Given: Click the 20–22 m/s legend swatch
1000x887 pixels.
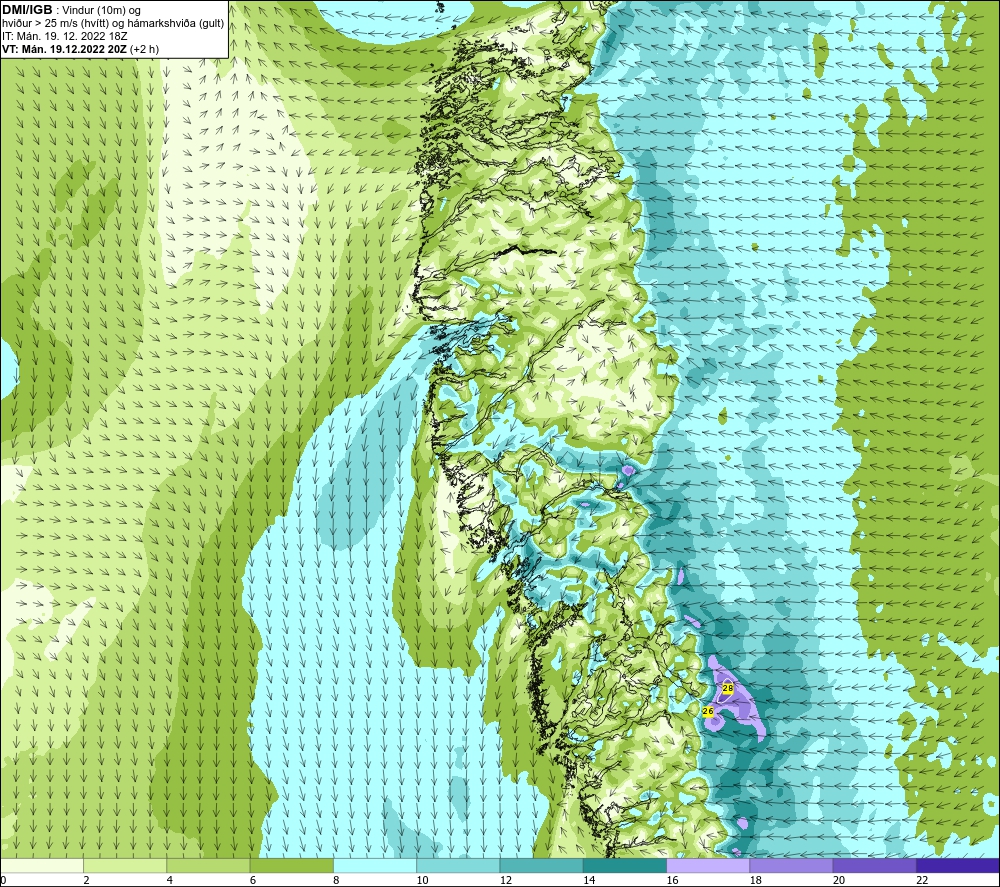Looking at the screenshot, I should coord(874,865).
